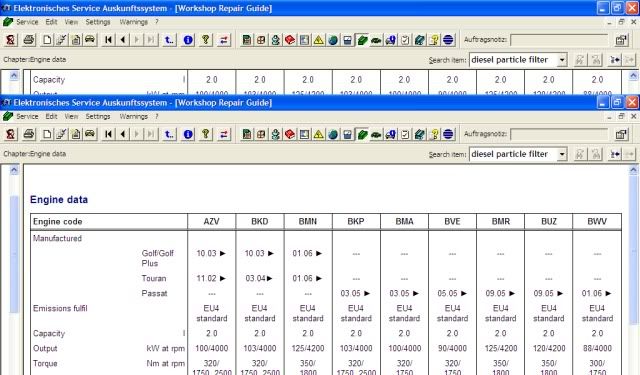This screenshot has height=375, width=640.
Task: Jump to first page in lower window
Action: [x=108, y=134]
